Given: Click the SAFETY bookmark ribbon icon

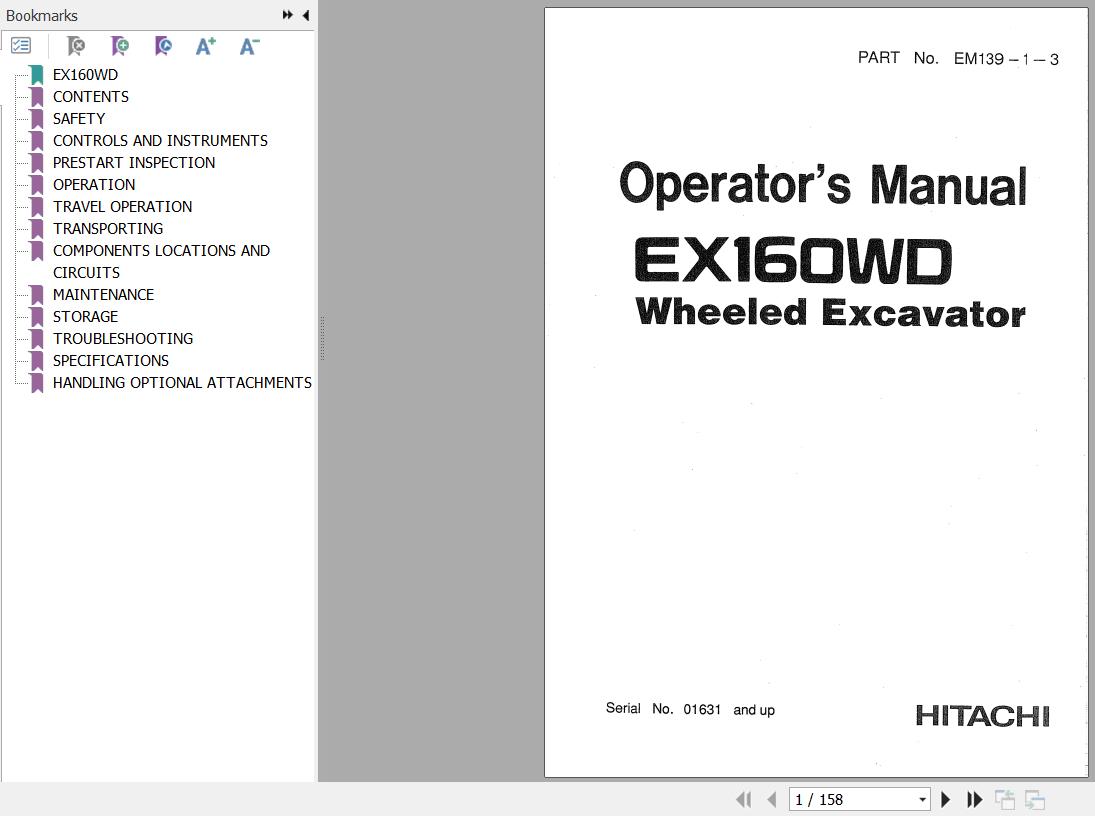Looking at the screenshot, I should [x=37, y=119].
